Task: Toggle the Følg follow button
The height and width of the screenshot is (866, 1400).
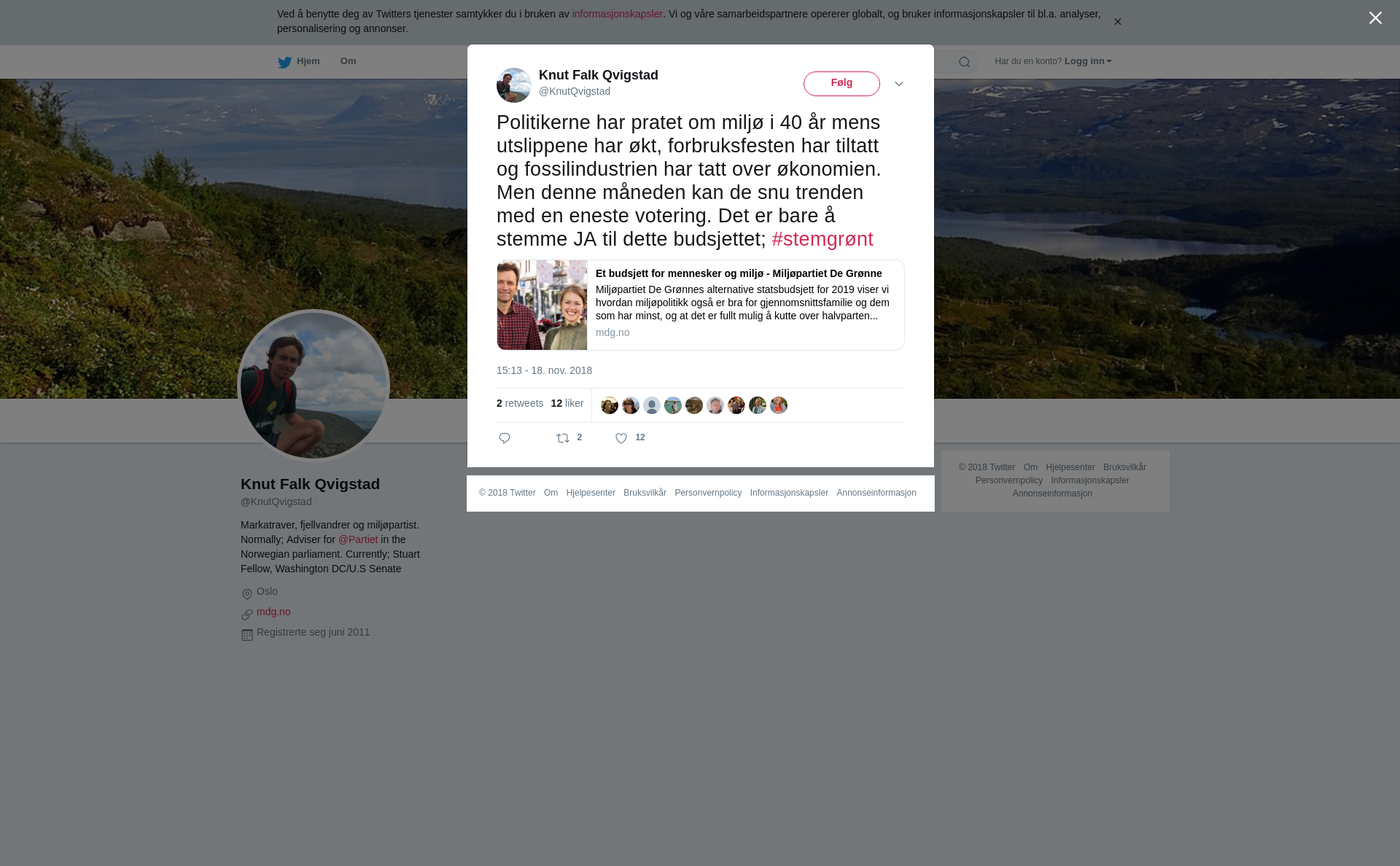Action: coord(841,84)
